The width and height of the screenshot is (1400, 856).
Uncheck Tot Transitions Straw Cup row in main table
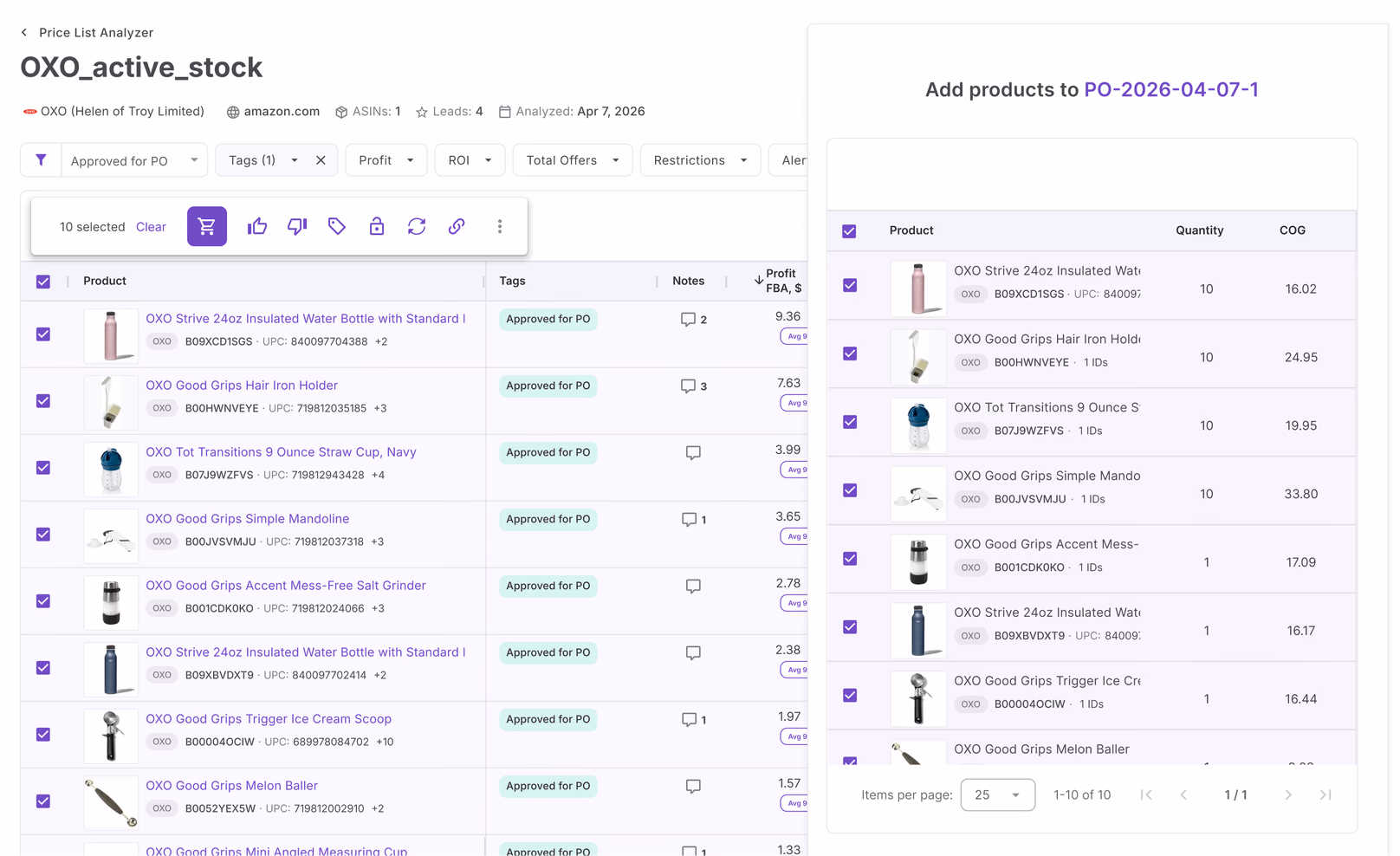(43, 468)
